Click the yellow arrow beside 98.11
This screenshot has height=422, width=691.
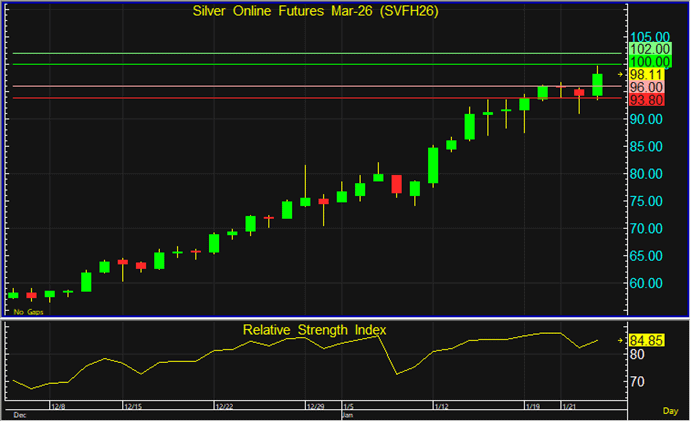coord(621,74)
